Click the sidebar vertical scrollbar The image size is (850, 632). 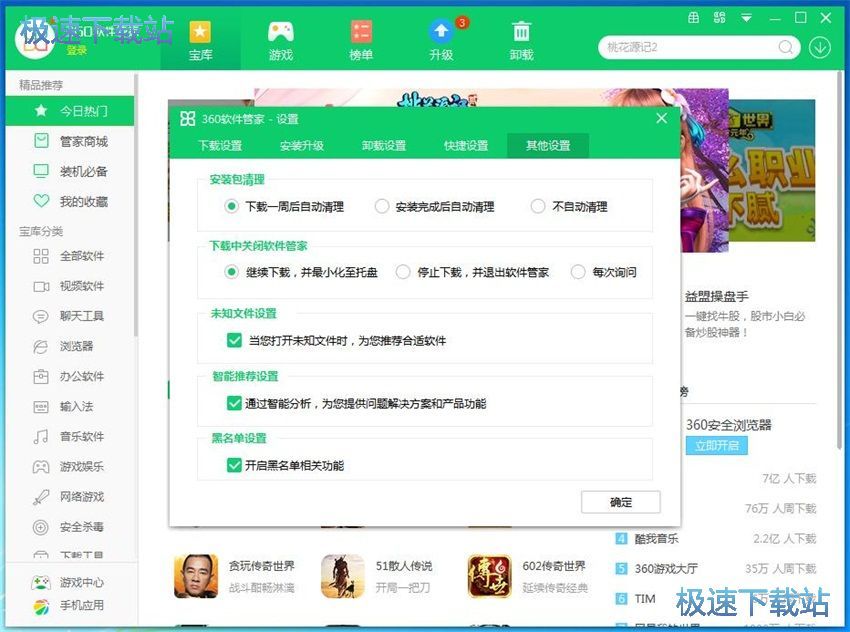(136, 206)
